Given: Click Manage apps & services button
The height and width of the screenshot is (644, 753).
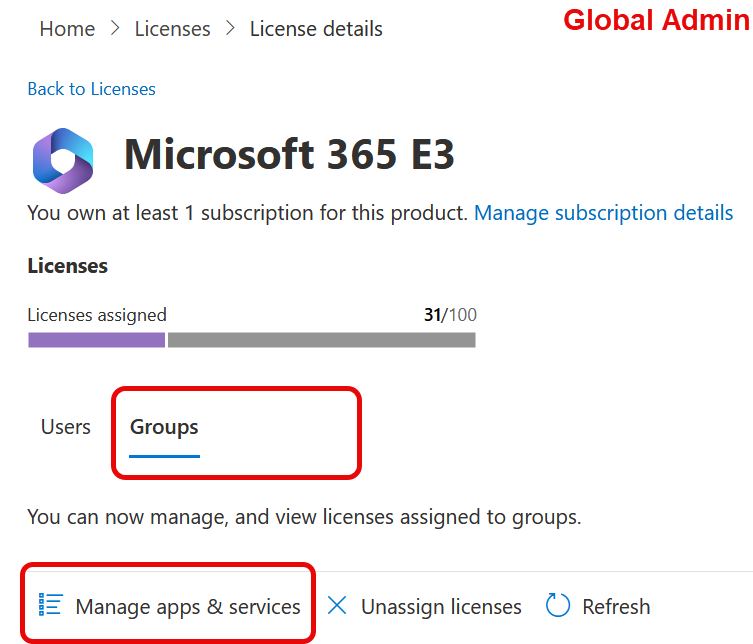Looking at the screenshot, I should click(x=170, y=606).
